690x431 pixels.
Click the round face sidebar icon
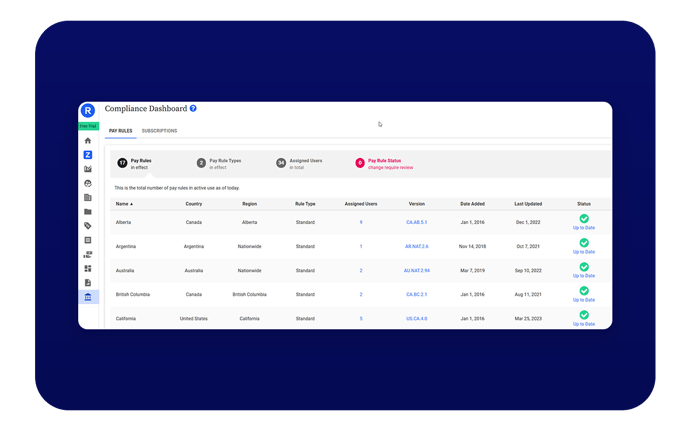pos(88,184)
